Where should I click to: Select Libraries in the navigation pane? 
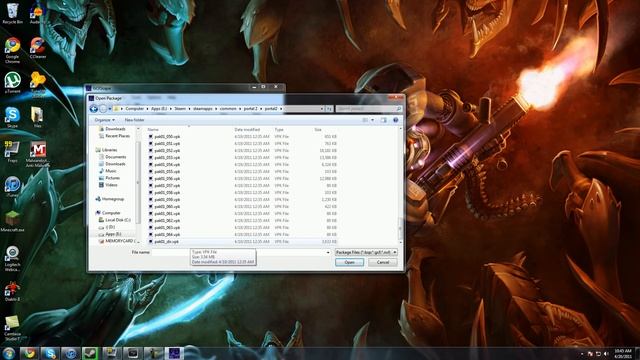point(106,150)
